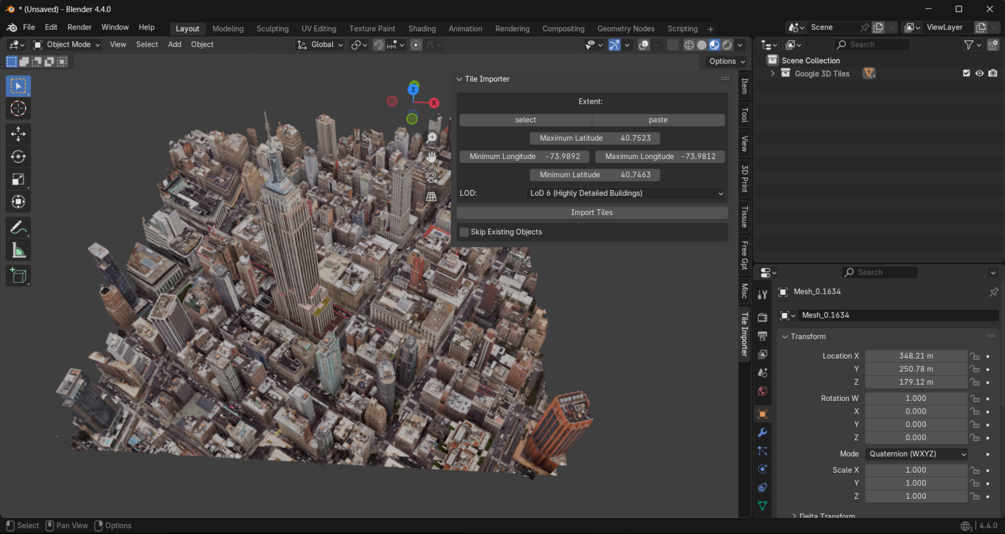
Task: Open the viewport Options dropdown
Action: (727, 62)
